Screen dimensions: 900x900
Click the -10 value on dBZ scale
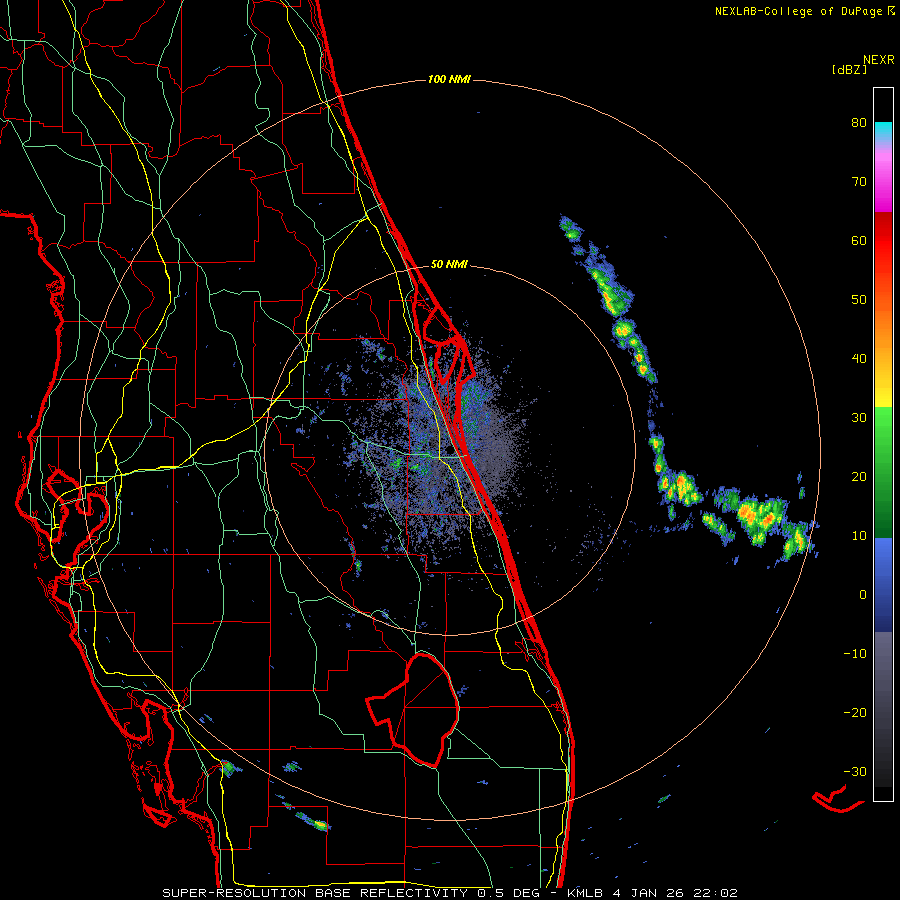click(x=855, y=654)
